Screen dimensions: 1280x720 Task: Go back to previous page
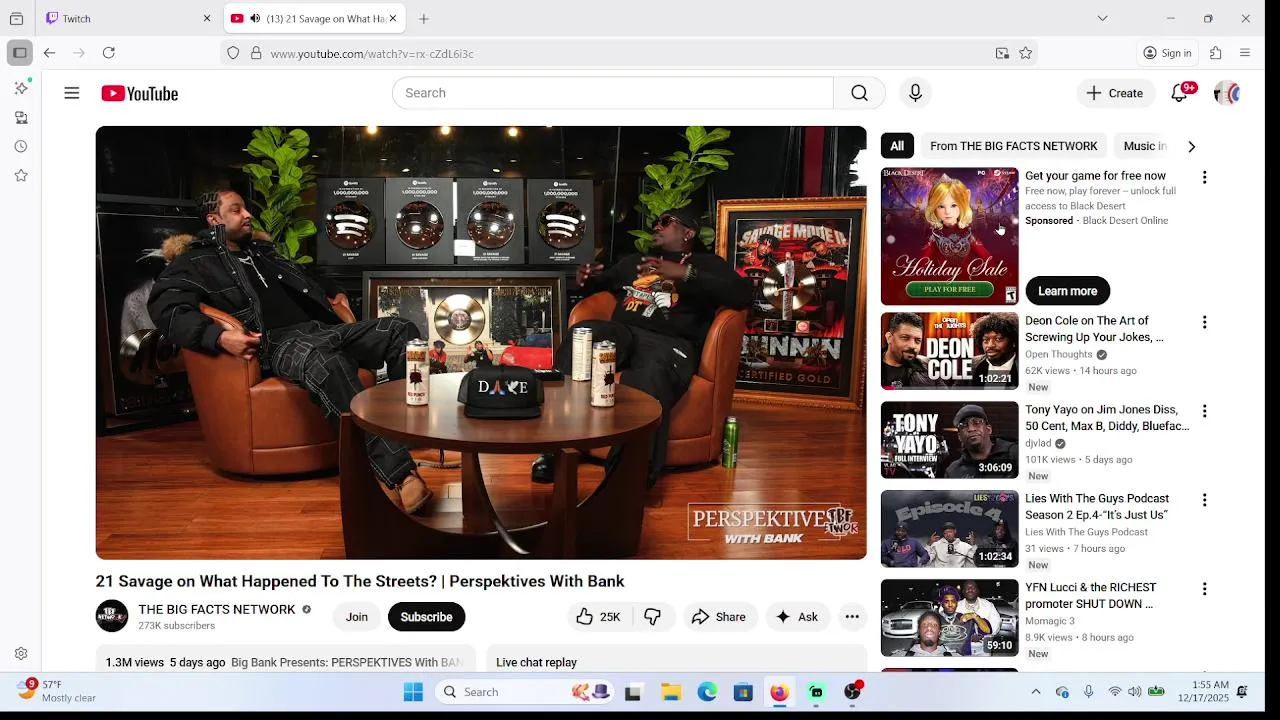(x=49, y=53)
